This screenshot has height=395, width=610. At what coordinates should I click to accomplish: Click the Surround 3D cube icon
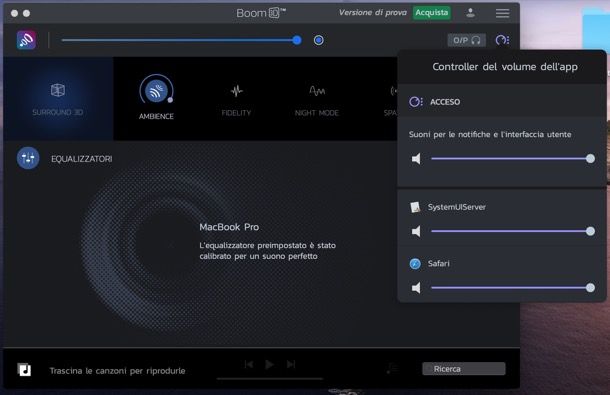[58, 90]
